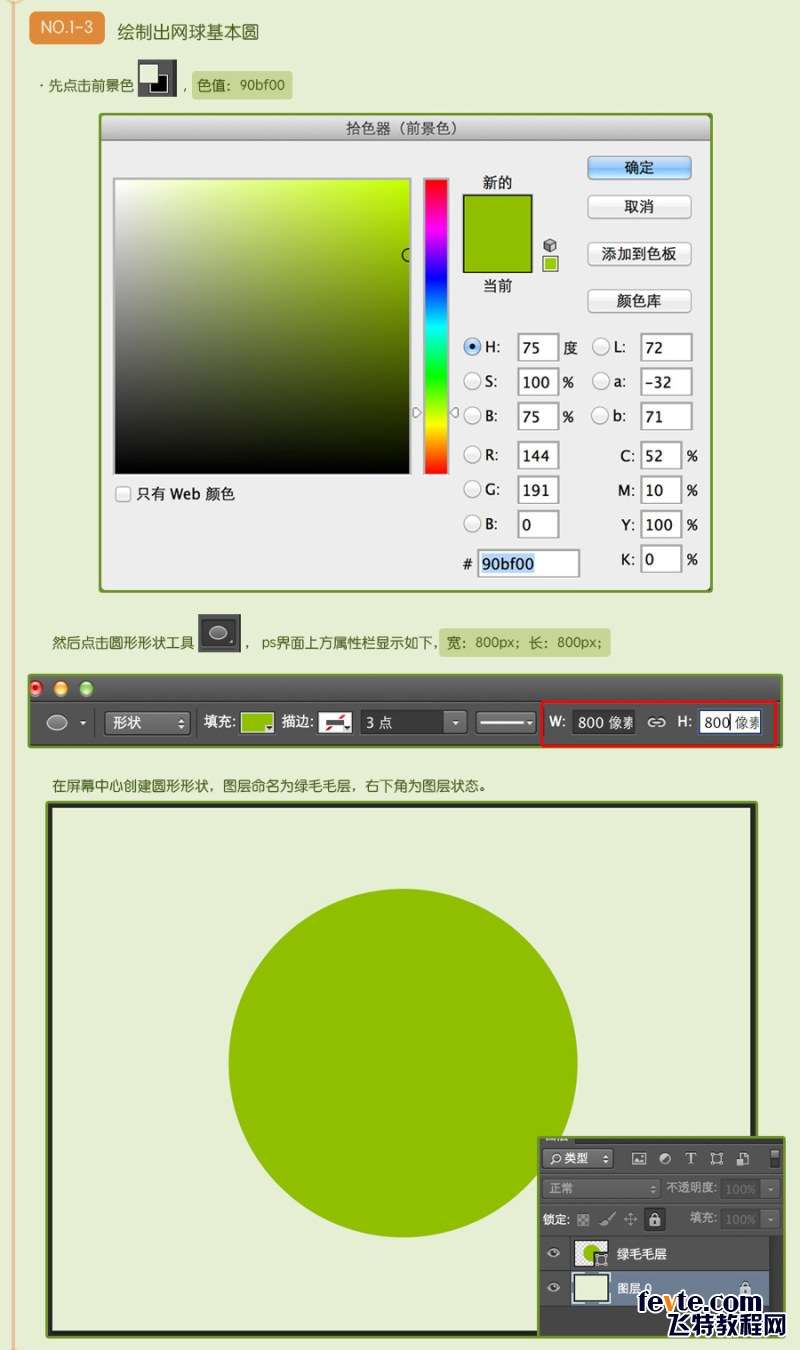This screenshot has height=1350, width=800.
Task: Click the green 填充 fill swatch
Action: coord(257,722)
